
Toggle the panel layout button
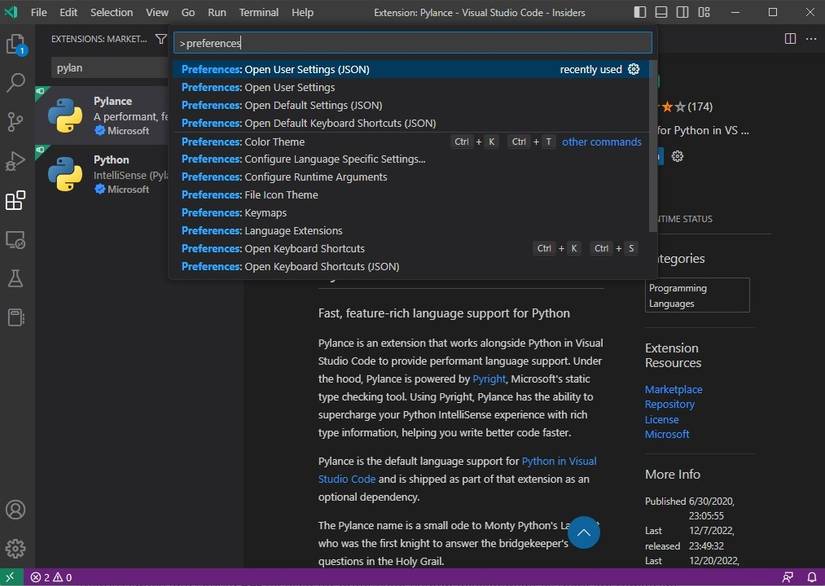[x=685, y=12]
